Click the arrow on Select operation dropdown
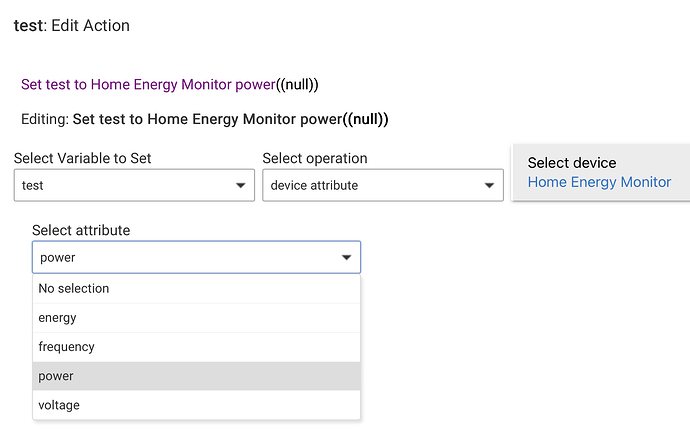 [489, 186]
